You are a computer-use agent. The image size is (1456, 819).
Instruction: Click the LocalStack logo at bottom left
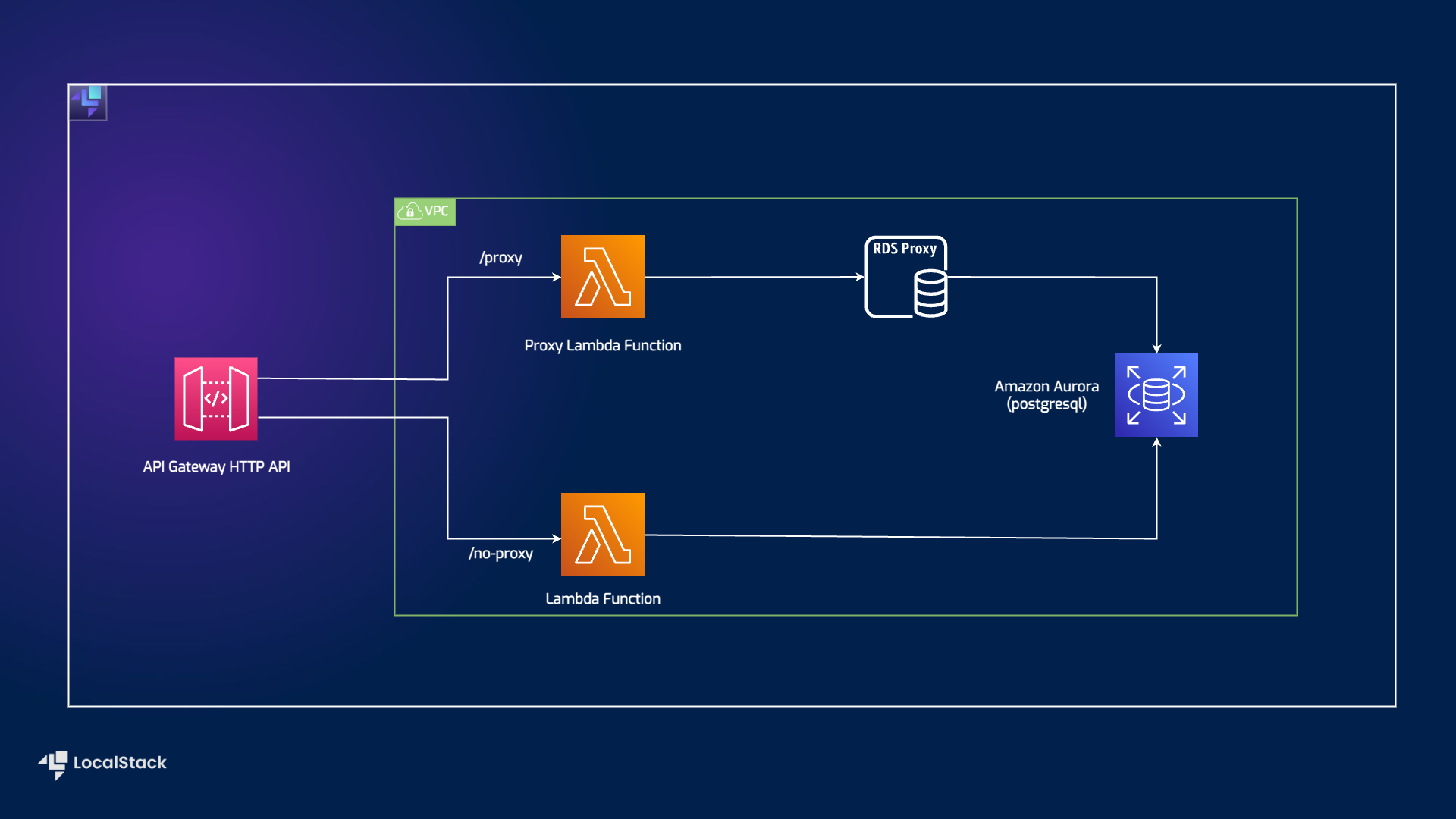(54, 764)
